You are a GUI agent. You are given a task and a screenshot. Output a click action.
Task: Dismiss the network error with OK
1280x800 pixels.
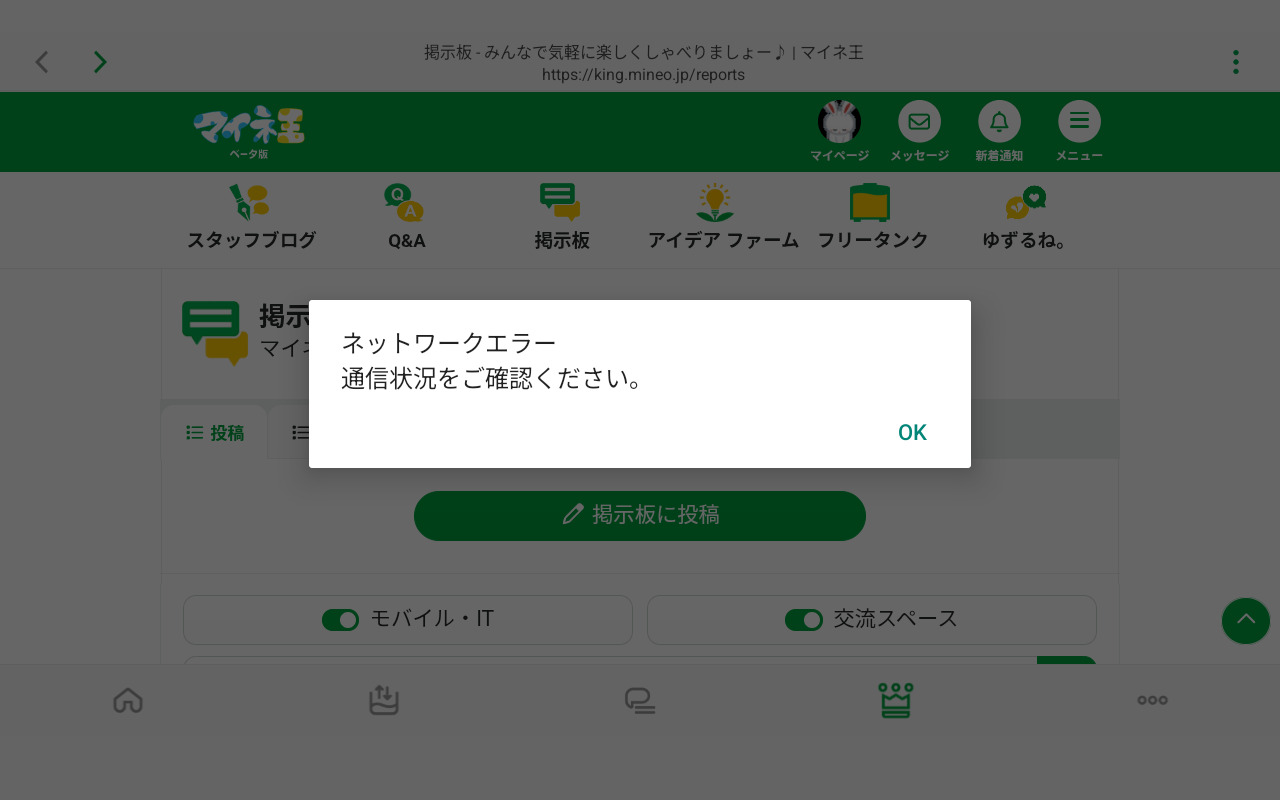[912, 432]
